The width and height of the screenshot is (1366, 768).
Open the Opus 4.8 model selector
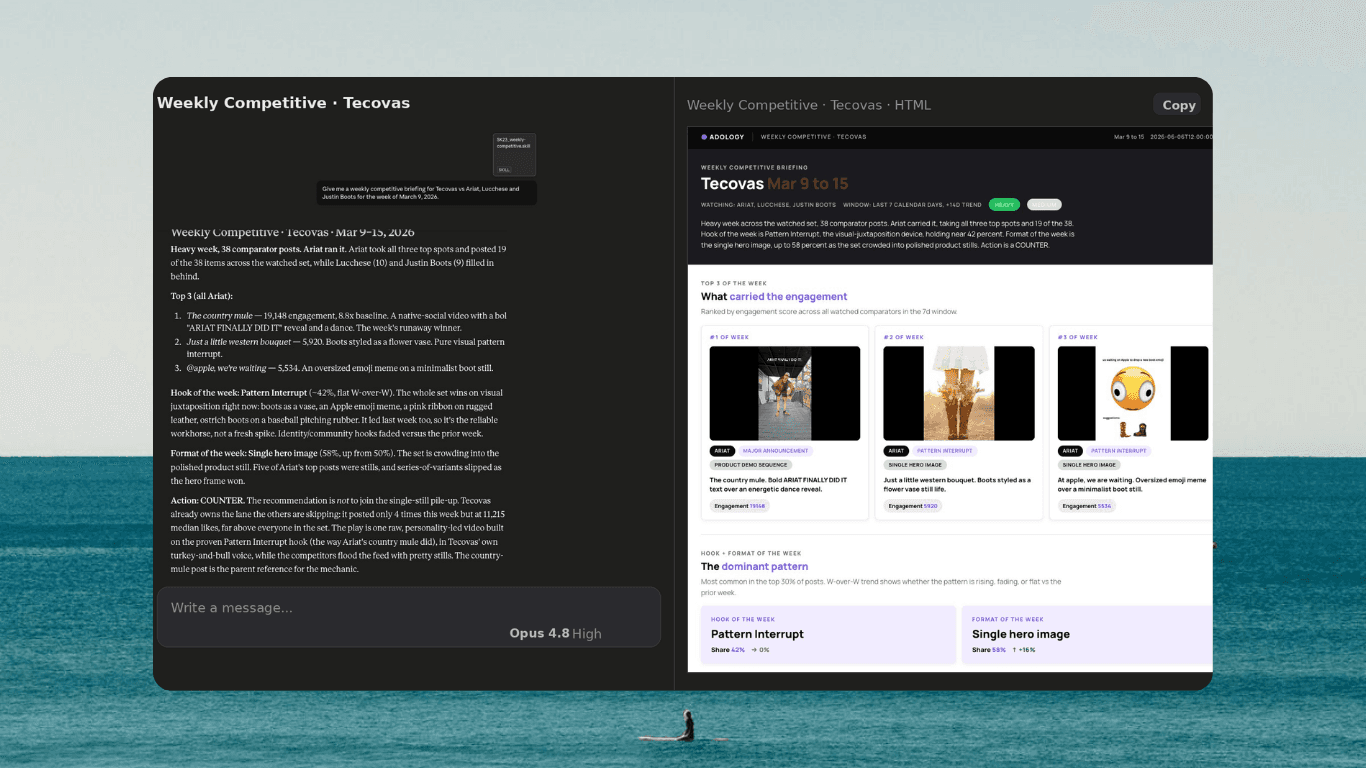[x=555, y=633]
